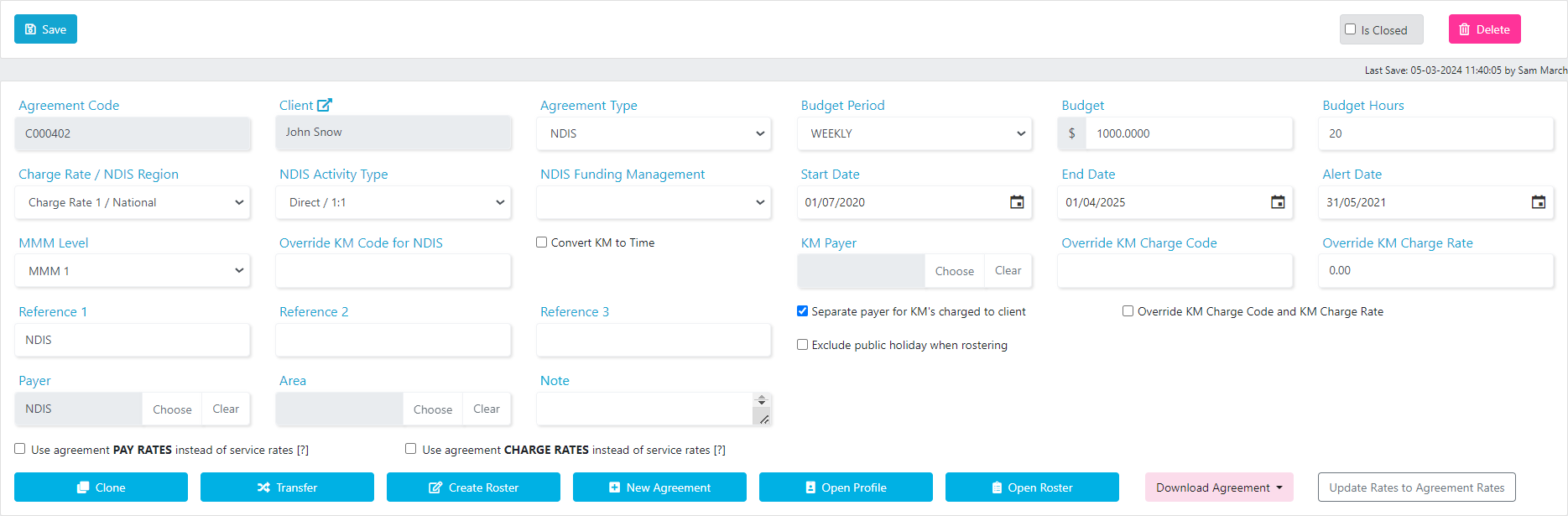Open the End Date calendar picker icon
Image resolution: width=1568 pixels, height=516 pixels.
coord(1278,202)
